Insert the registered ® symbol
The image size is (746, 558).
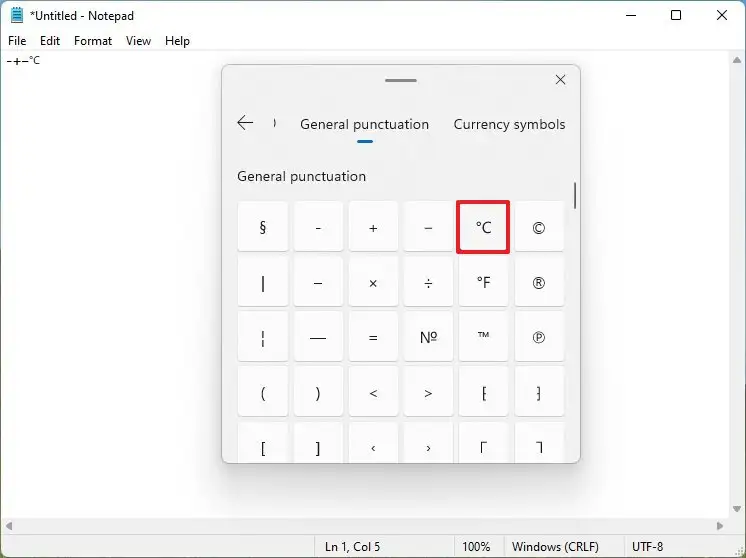coord(539,282)
